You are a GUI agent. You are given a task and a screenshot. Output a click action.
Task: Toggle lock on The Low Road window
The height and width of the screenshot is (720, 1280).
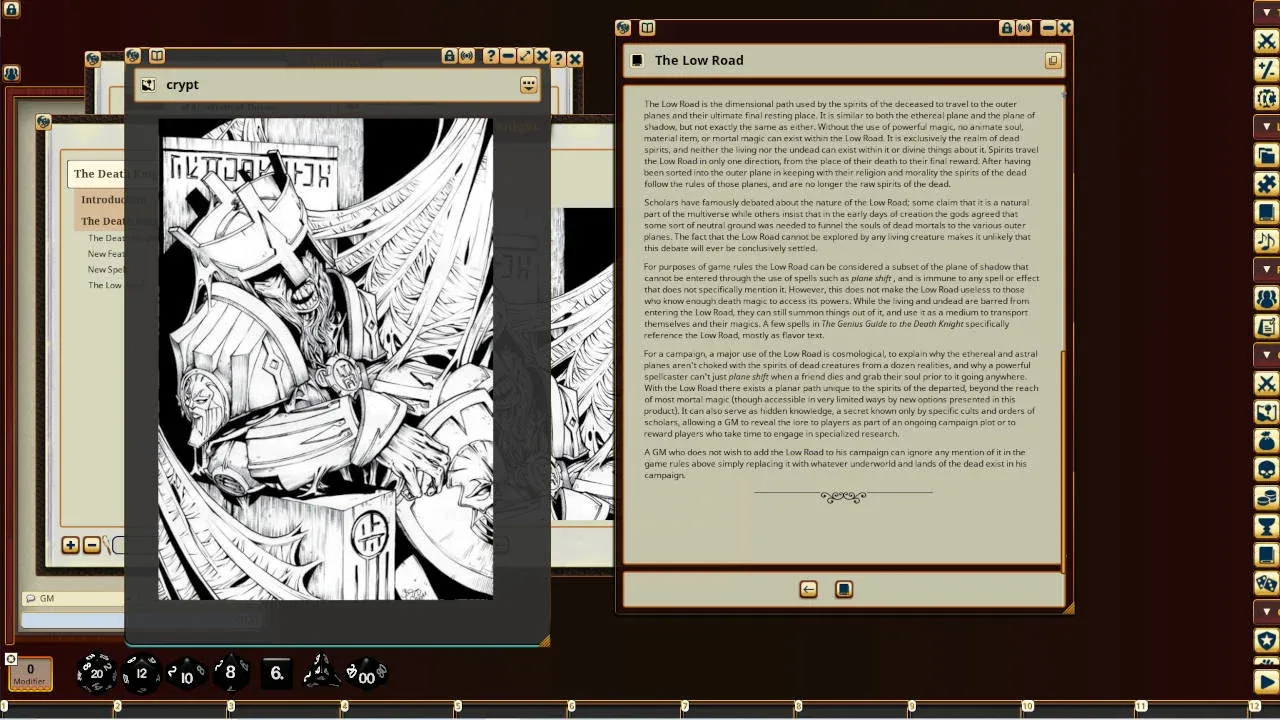[x=1007, y=28]
